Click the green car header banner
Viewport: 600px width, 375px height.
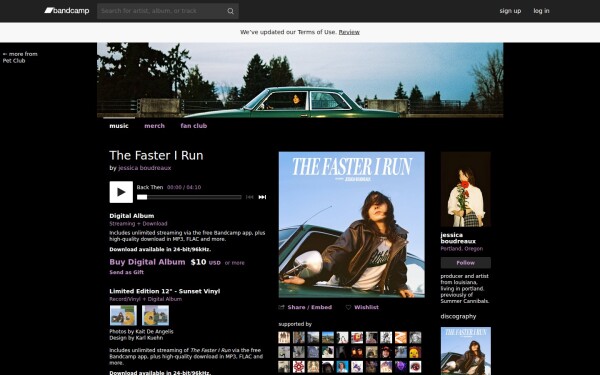pyautogui.click(x=300, y=80)
